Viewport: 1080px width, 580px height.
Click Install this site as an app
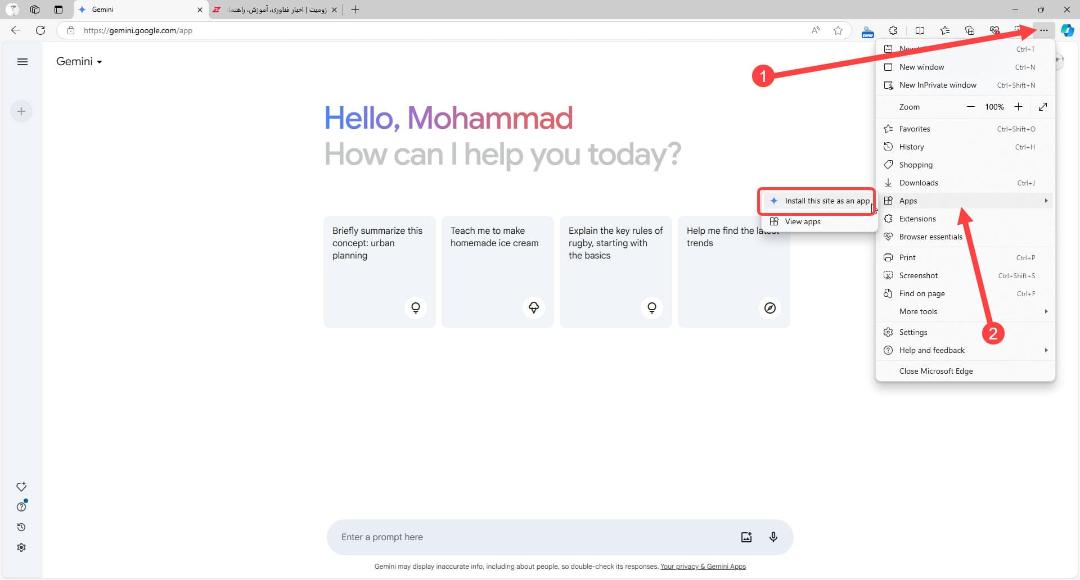click(x=817, y=200)
